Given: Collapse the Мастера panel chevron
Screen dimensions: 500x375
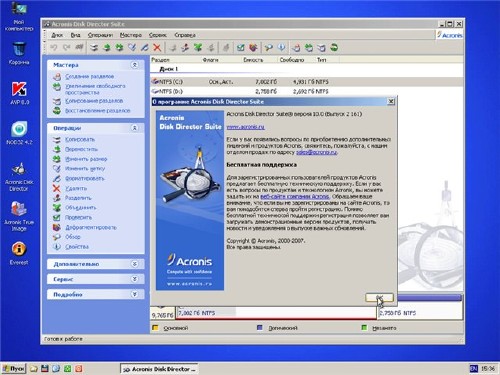Looking at the screenshot, I should 134,65.
